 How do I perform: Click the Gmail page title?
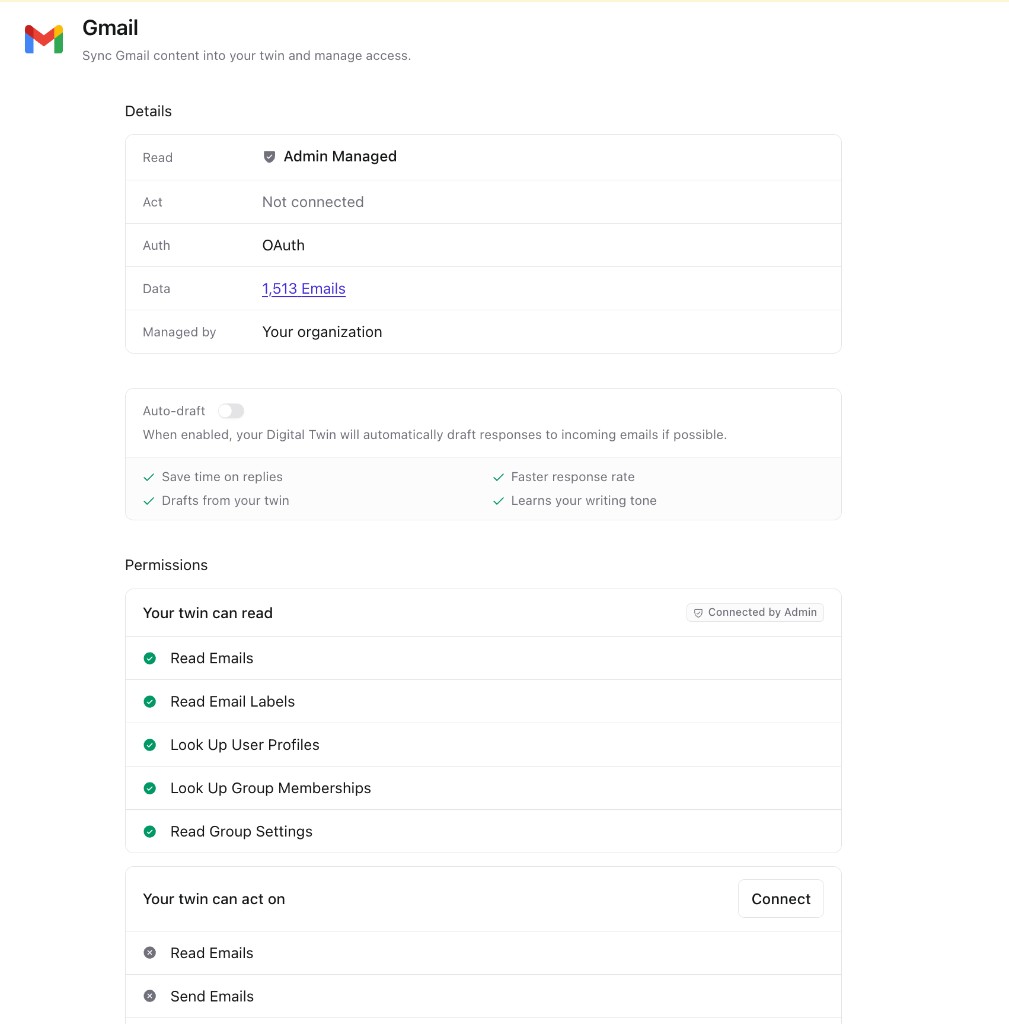[110, 28]
